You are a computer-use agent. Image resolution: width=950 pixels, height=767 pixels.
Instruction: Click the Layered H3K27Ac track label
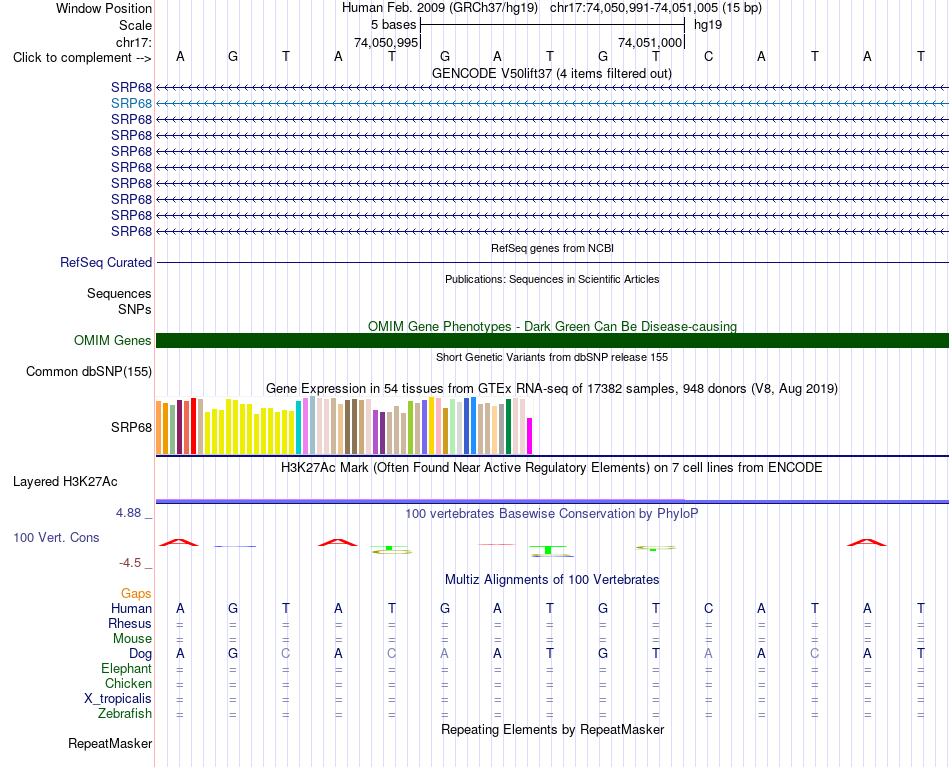coord(65,482)
